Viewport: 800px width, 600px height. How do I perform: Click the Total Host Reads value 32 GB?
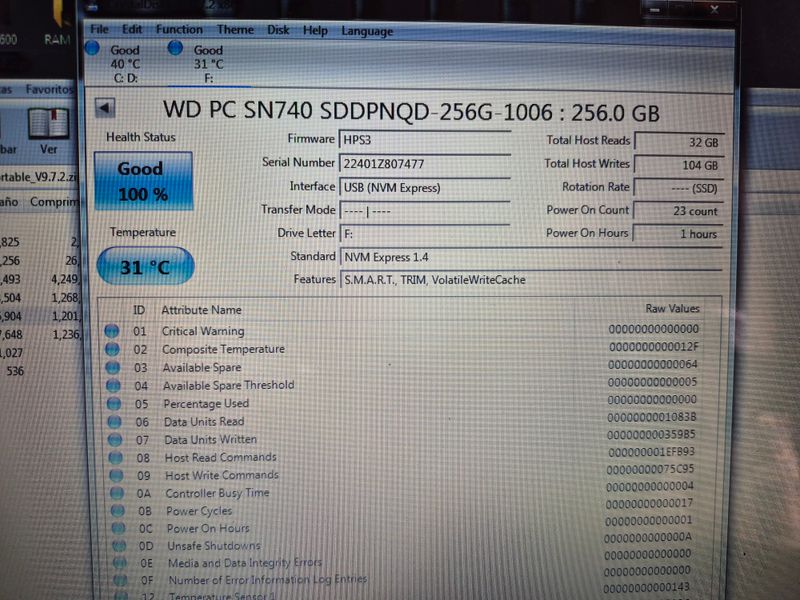click(679, 142)
